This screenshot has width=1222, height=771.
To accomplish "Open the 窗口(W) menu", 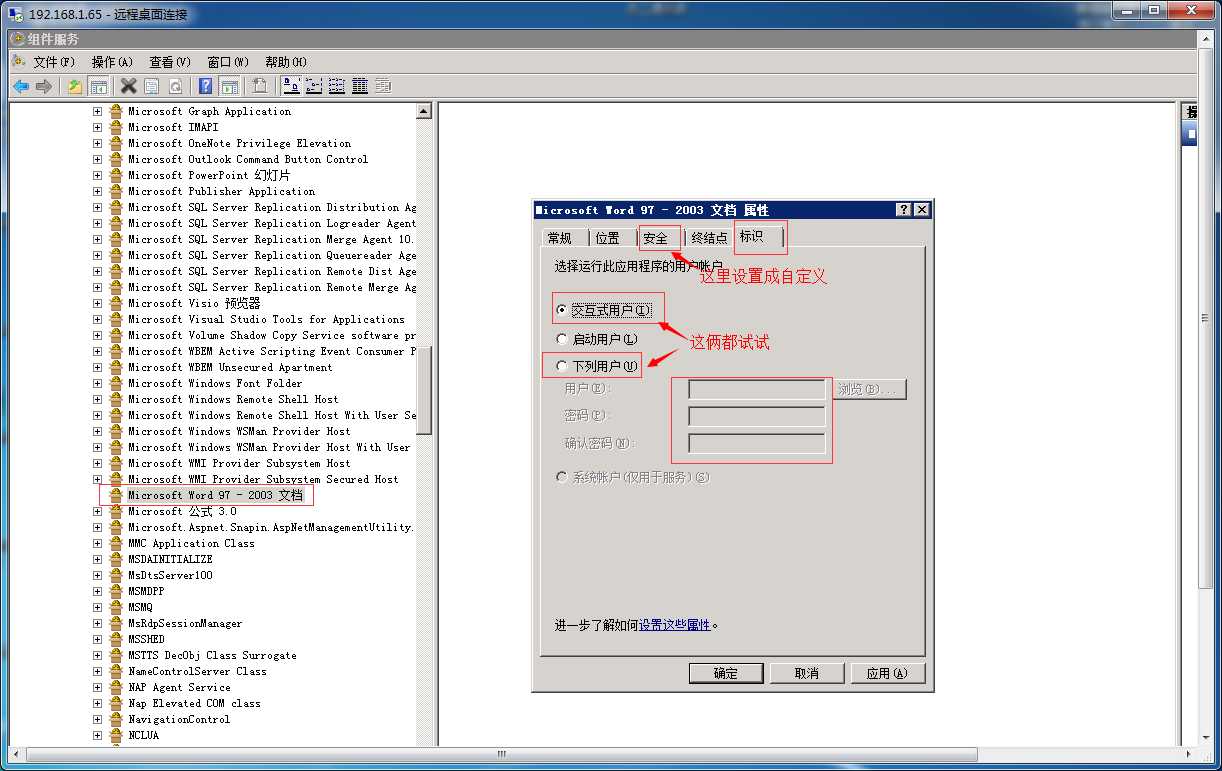I will (x=228, y=62).
